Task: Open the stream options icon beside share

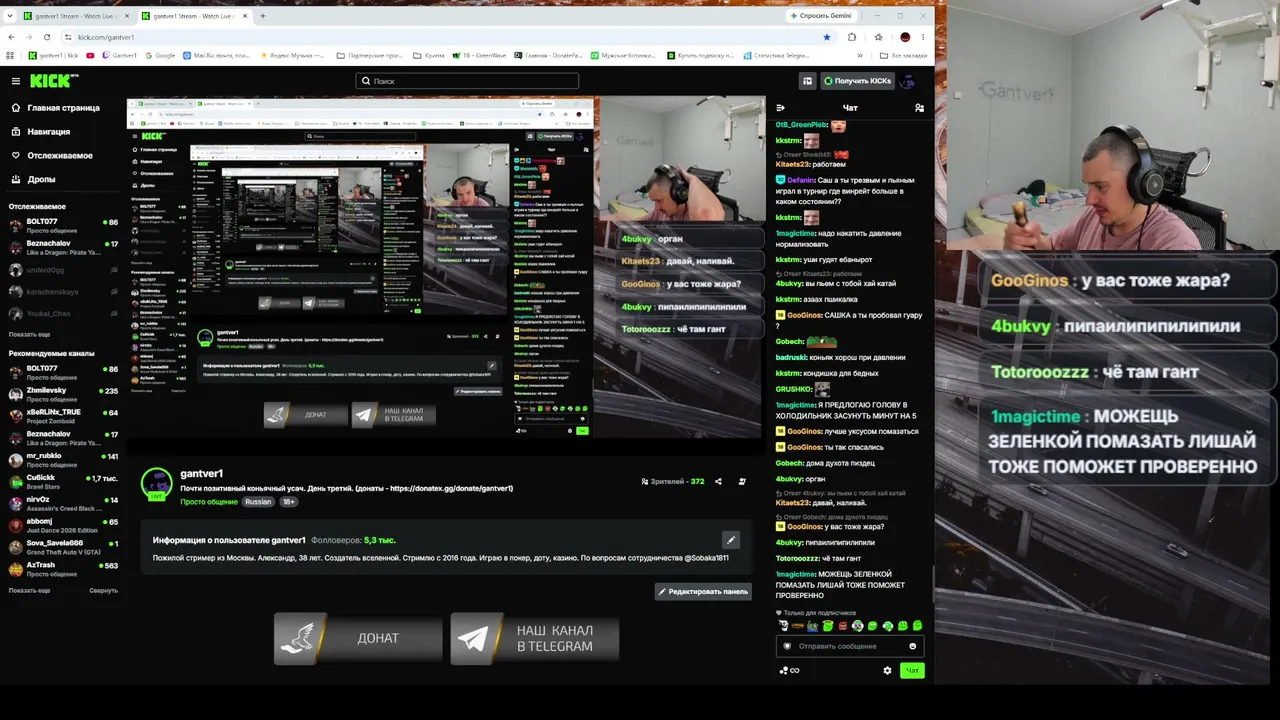Action: tap(742, 481)
